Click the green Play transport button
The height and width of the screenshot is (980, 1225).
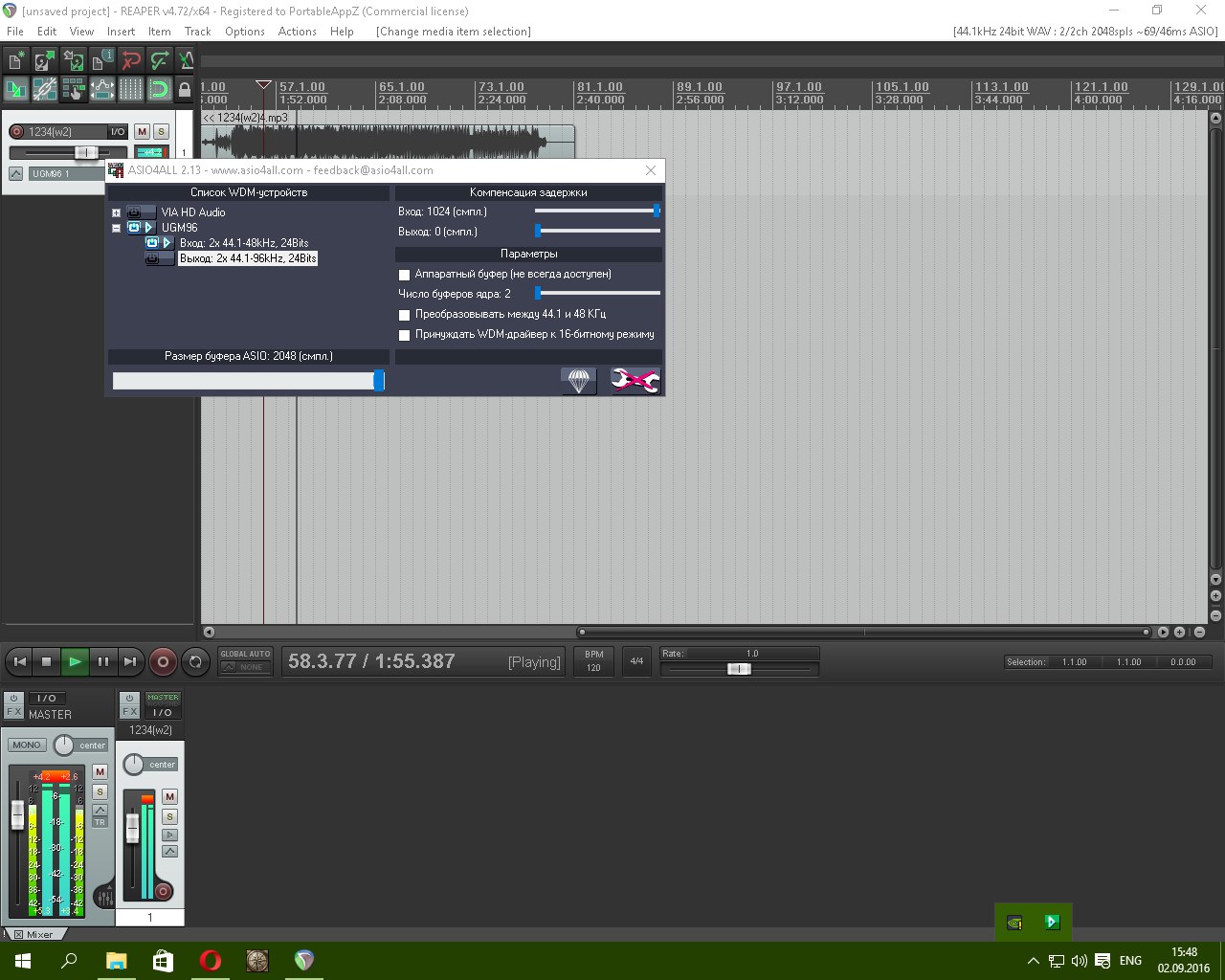point(75,661)
